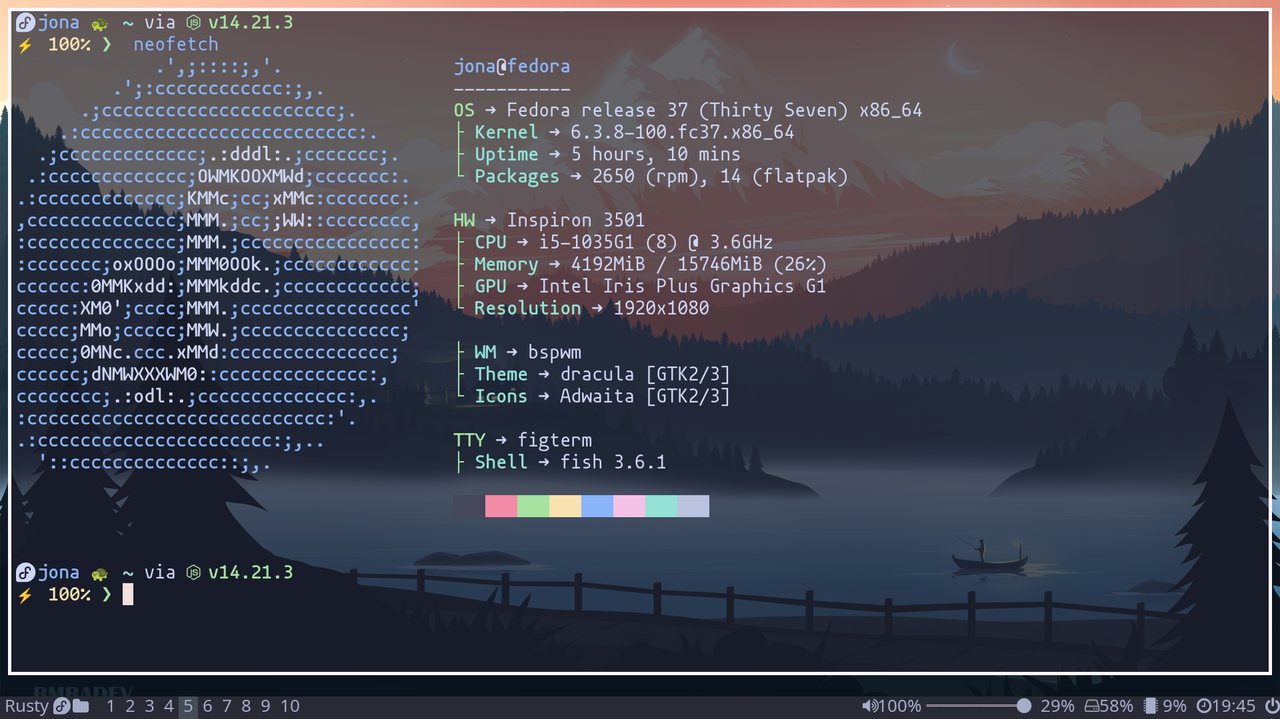Click the GPU line Intel Iris Plus Graphics
Viewport: 1280px width, 719px height.
[640, 287]
